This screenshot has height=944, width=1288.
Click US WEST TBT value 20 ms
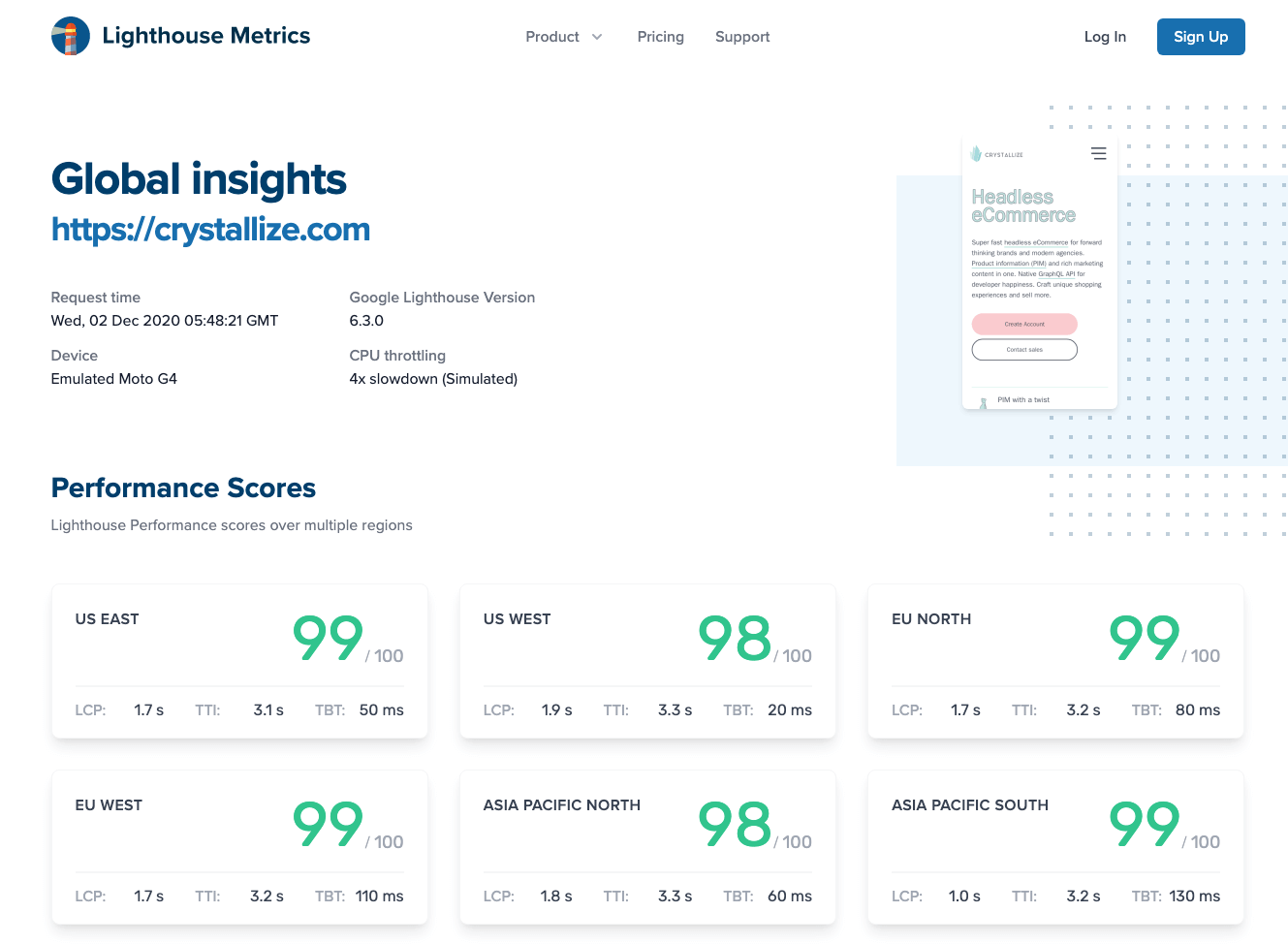coord(790,710)
